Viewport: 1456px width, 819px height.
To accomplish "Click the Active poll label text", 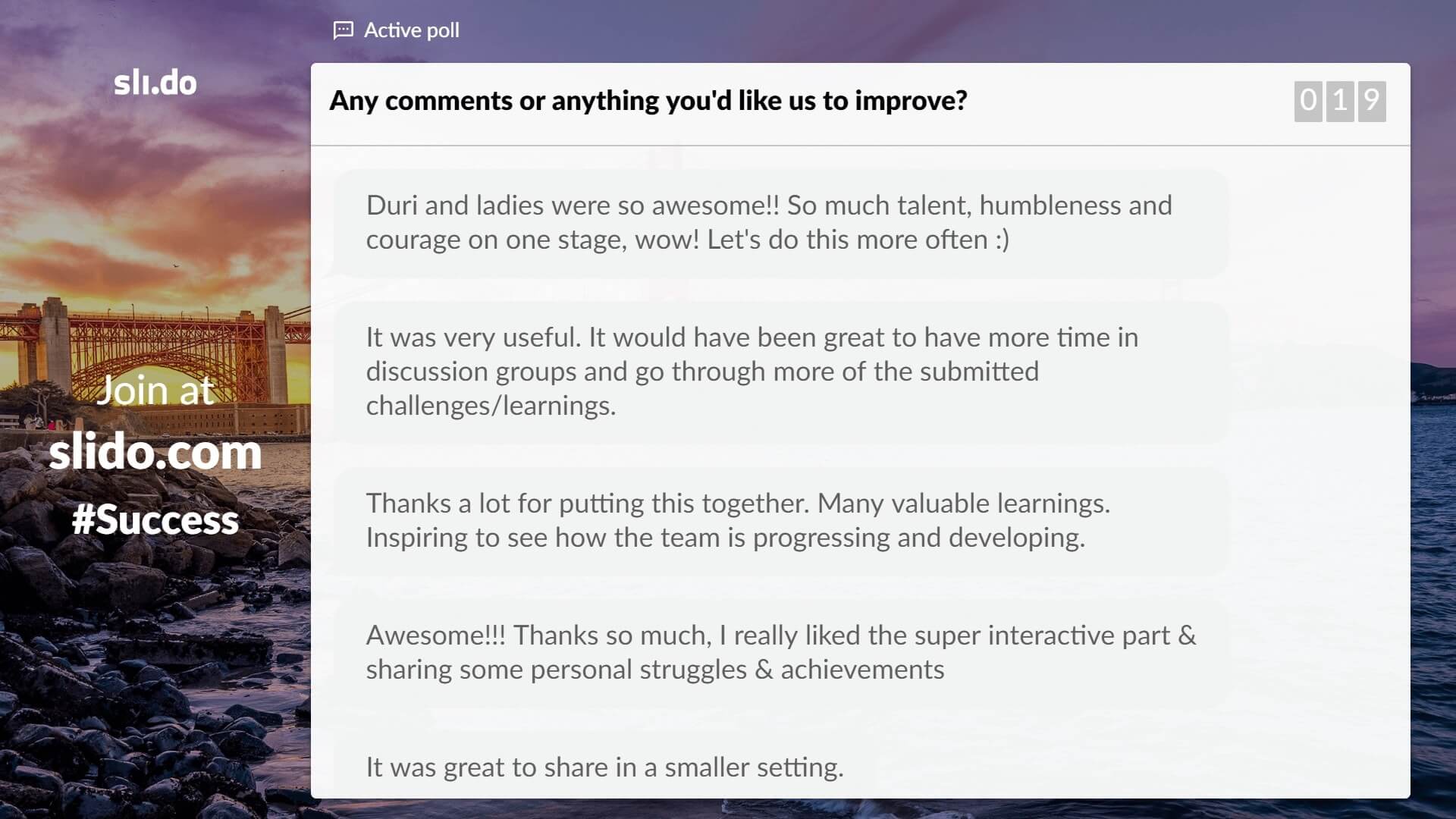I will pyautogui.click(x=411, y=30).
